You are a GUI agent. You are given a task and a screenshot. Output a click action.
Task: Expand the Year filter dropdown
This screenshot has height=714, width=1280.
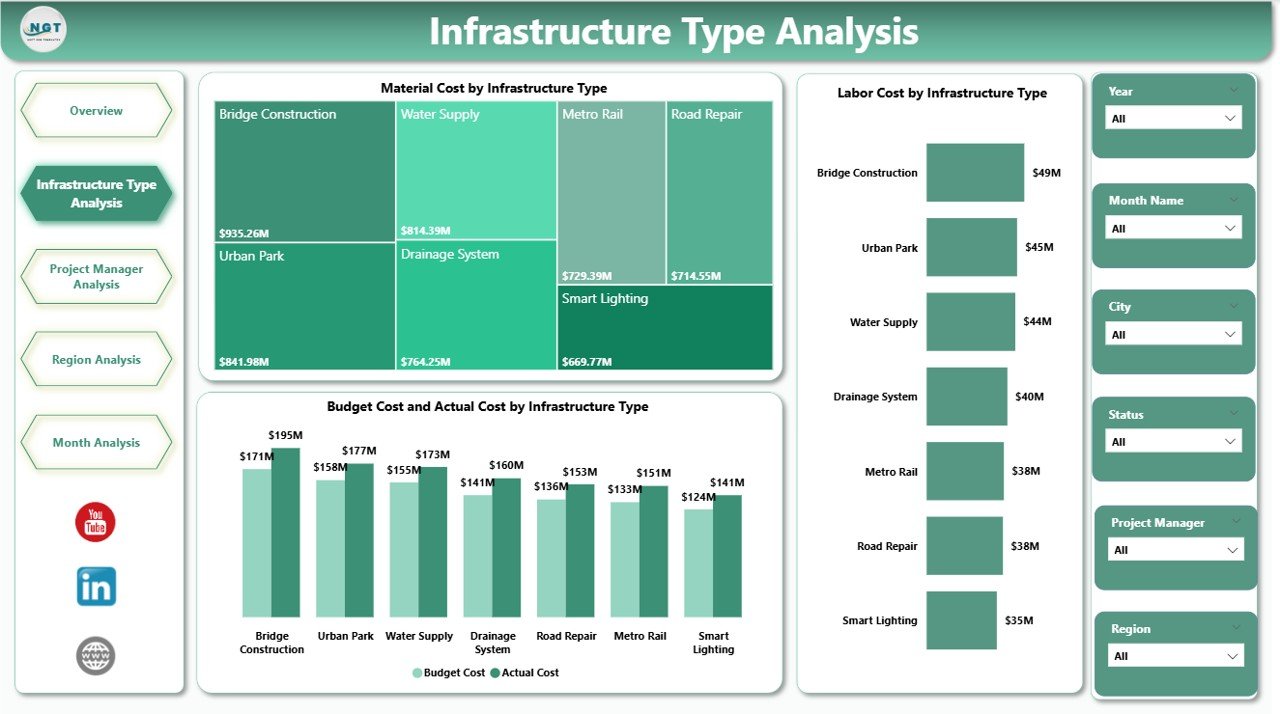click(x=1231, y=117)
